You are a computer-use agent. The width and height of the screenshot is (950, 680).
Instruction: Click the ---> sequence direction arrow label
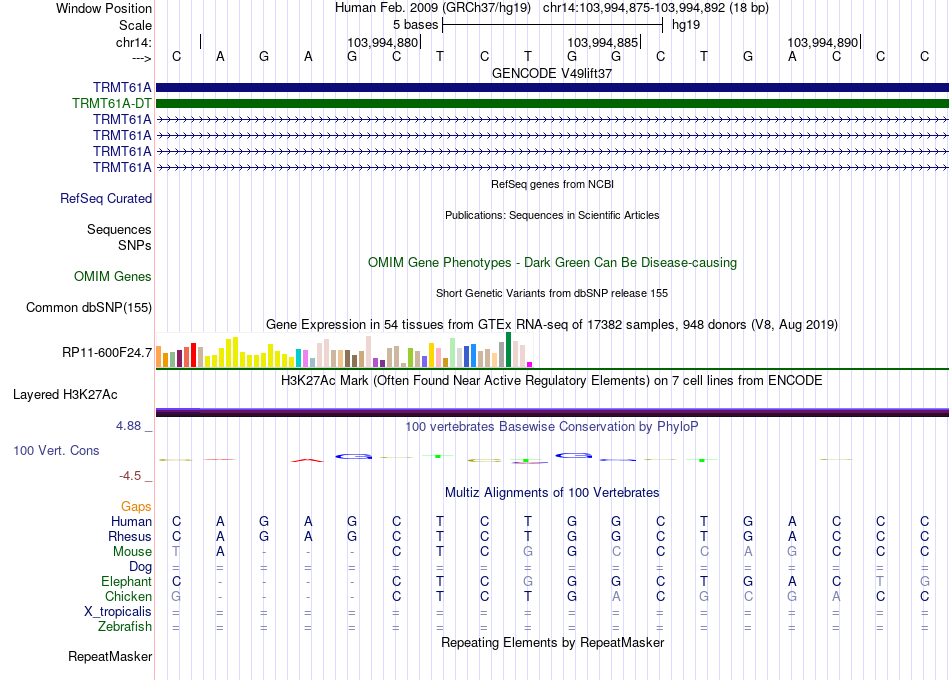(x=141, y=58)
